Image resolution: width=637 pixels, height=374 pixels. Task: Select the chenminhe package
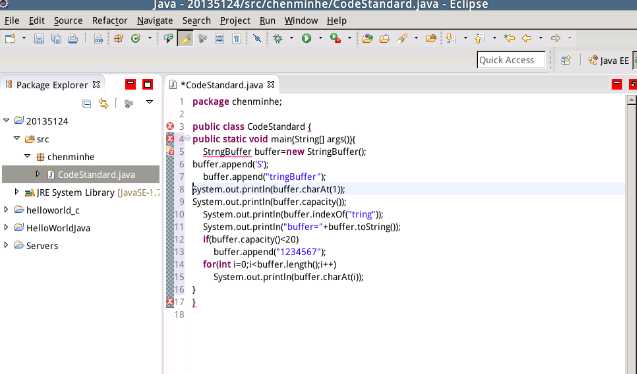coord(71,157)
